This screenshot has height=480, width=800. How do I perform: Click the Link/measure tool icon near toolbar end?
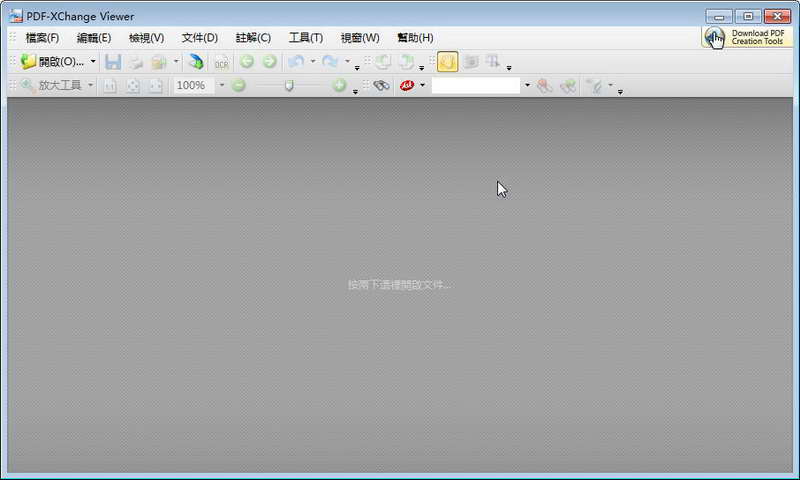tap(594, 86)
